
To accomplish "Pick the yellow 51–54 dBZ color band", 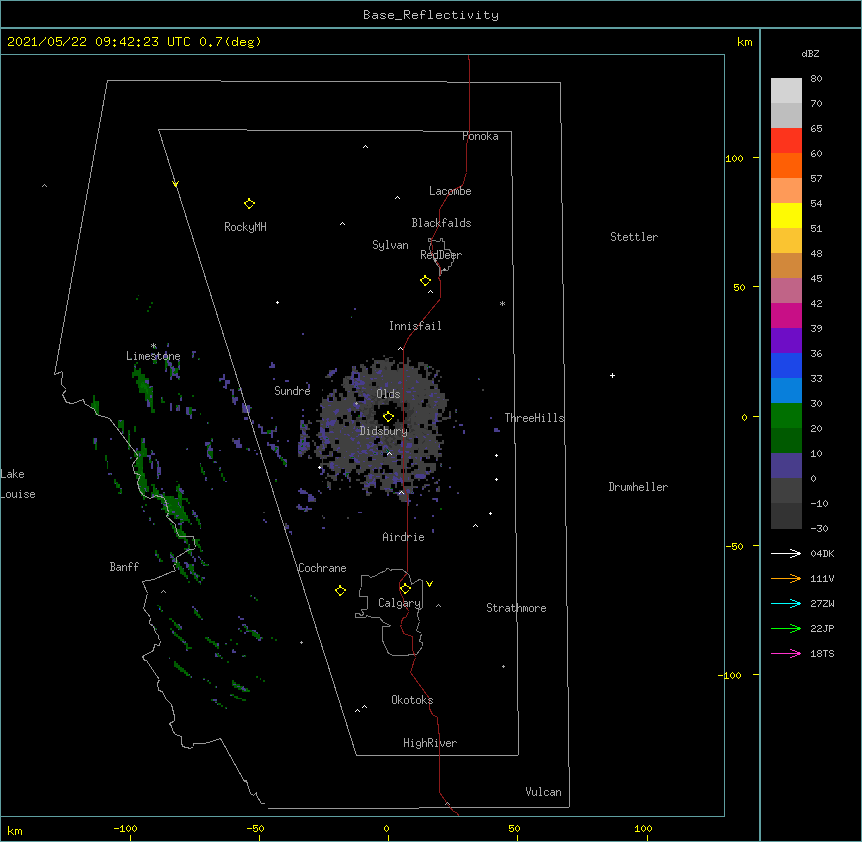I will 786,215.
